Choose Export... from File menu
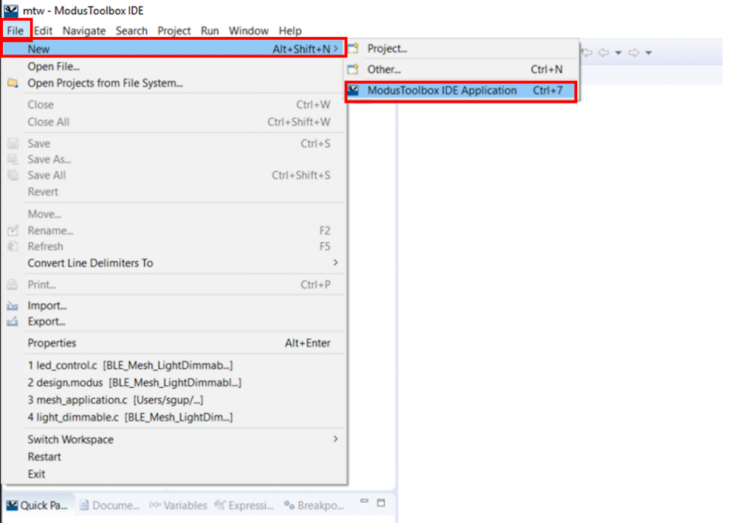This screenshot has height=523, width=748. pyautogui.click(x=174, y=322)
